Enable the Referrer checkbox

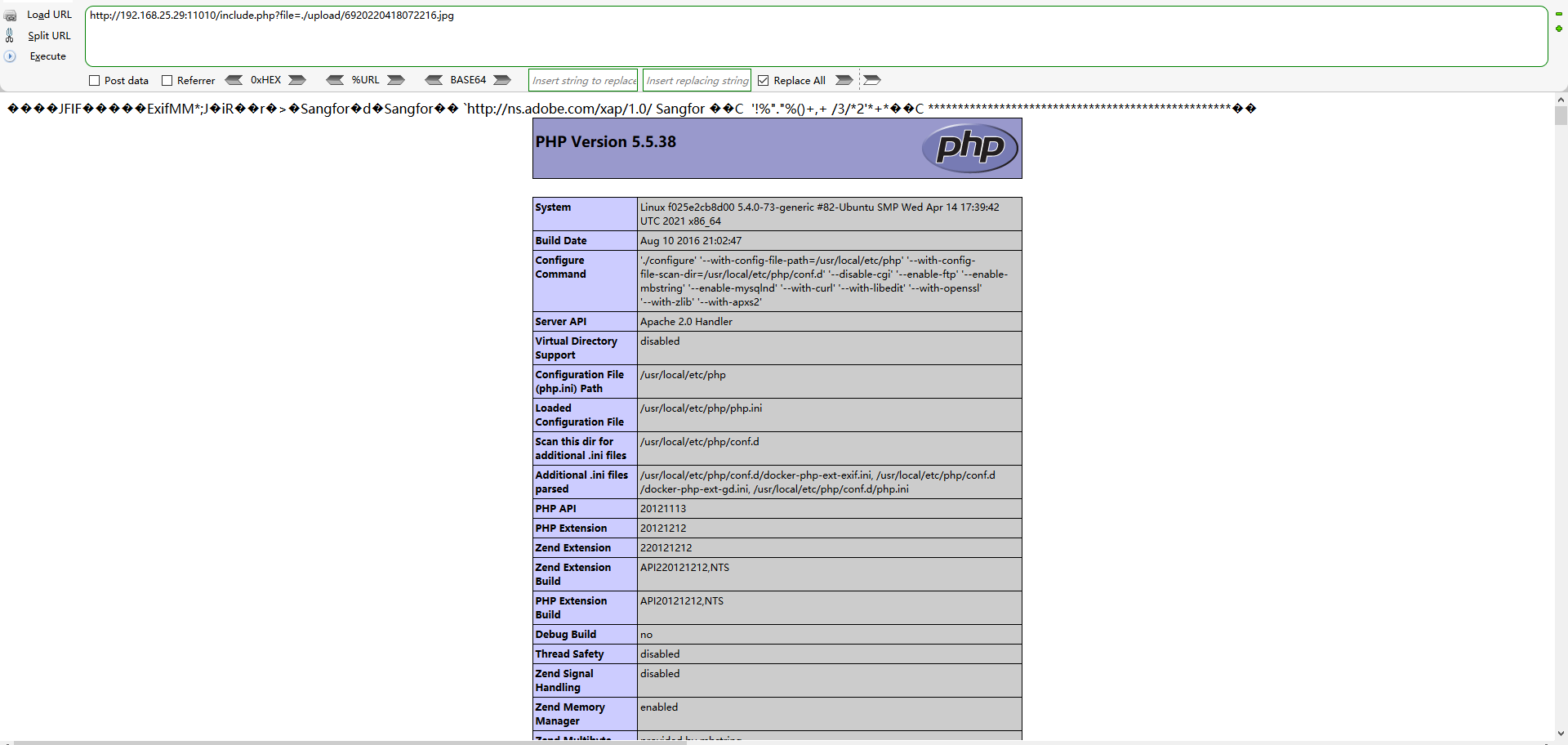167,81
